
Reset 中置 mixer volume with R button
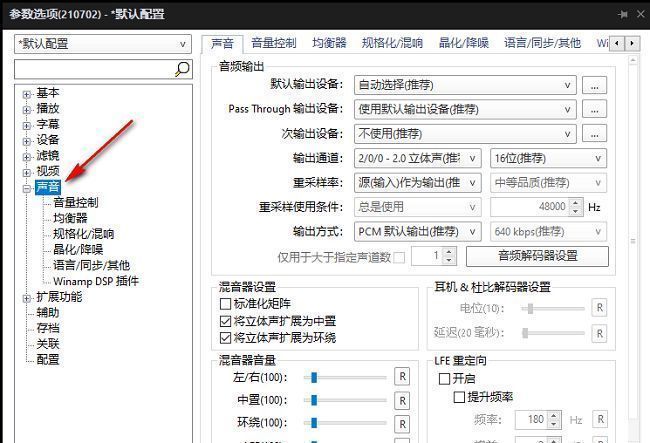pos(402,400)
